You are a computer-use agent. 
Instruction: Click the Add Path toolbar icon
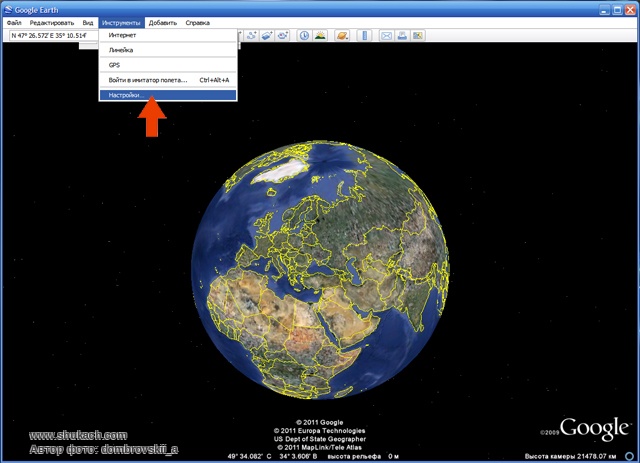tap(252, 36)
